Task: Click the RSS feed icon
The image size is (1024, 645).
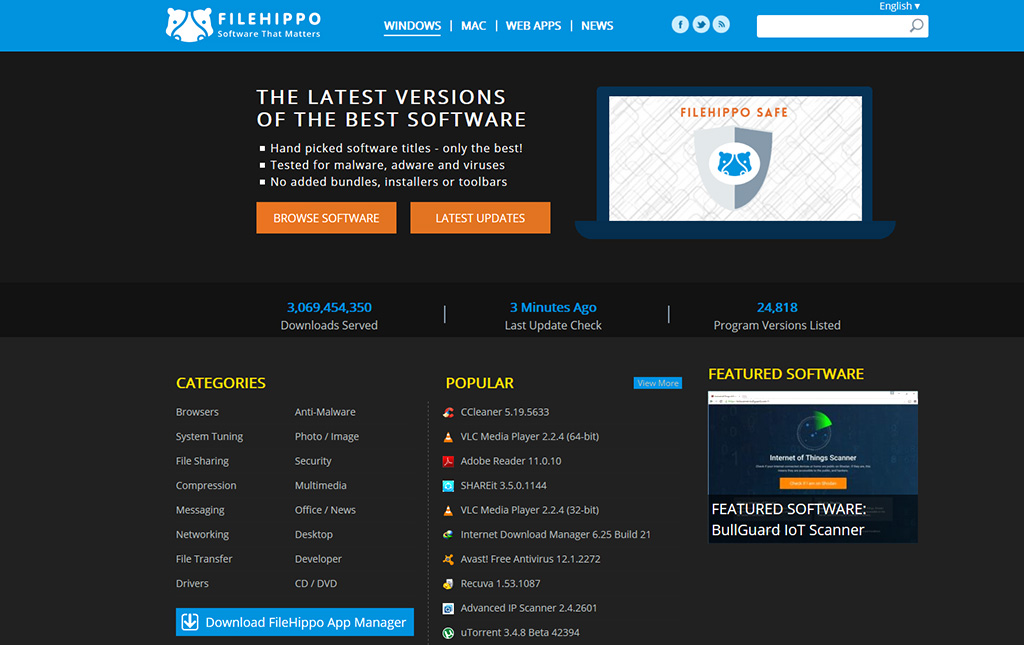Action: point(721,23)
